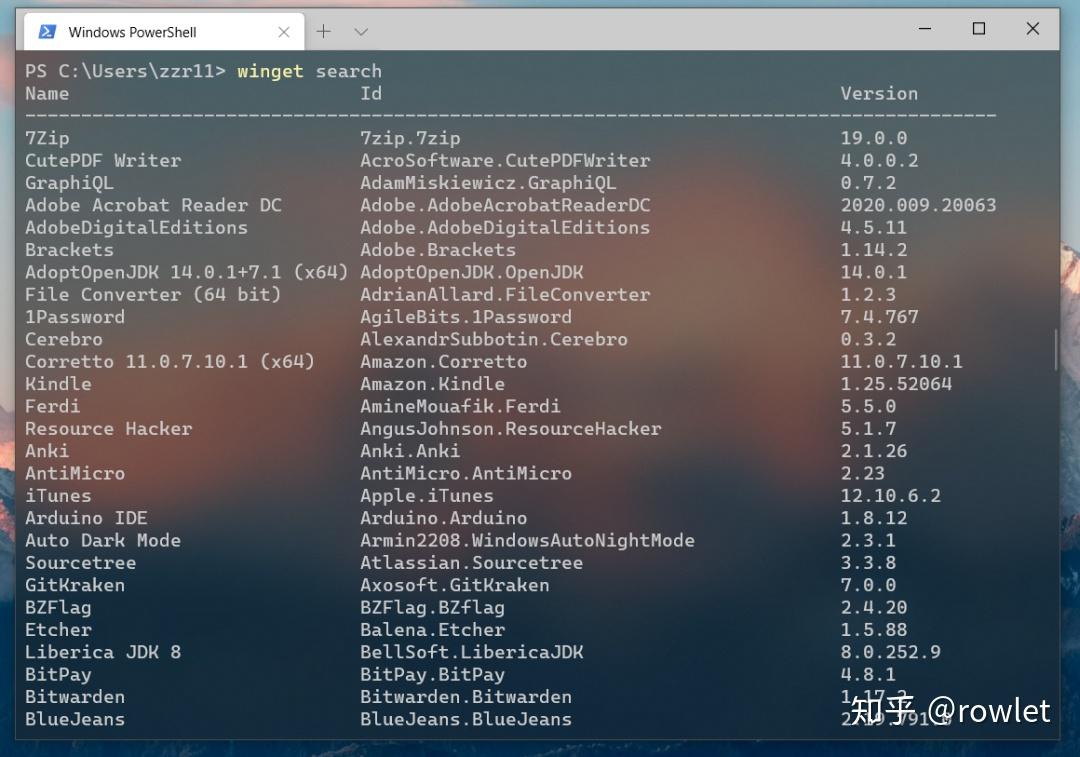
Task: Click the Adobe.AdobeAcrobatReaderDC package Id
Action: pos(504,205)
